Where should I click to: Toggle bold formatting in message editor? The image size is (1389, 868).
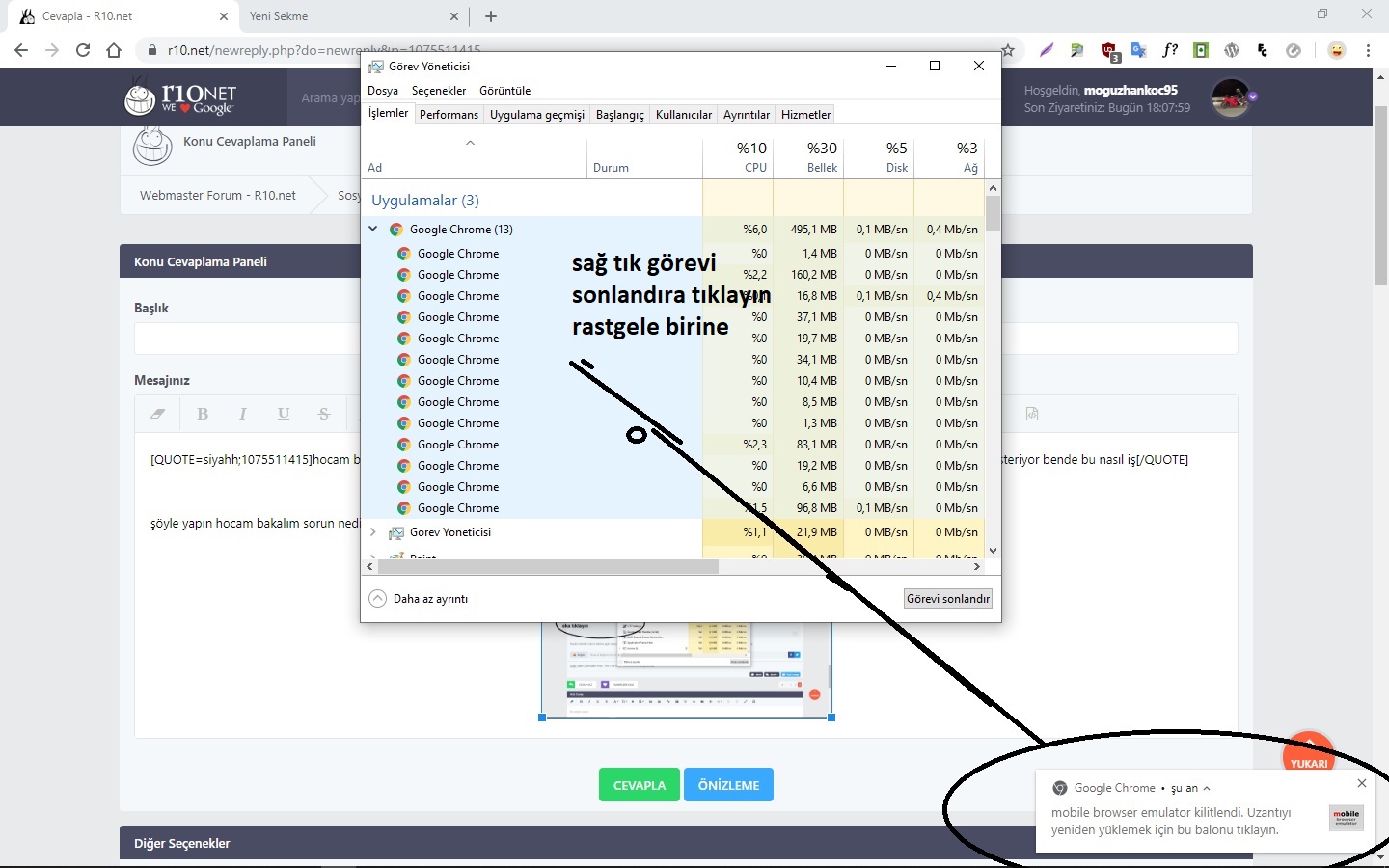click(x=203, y=414)
